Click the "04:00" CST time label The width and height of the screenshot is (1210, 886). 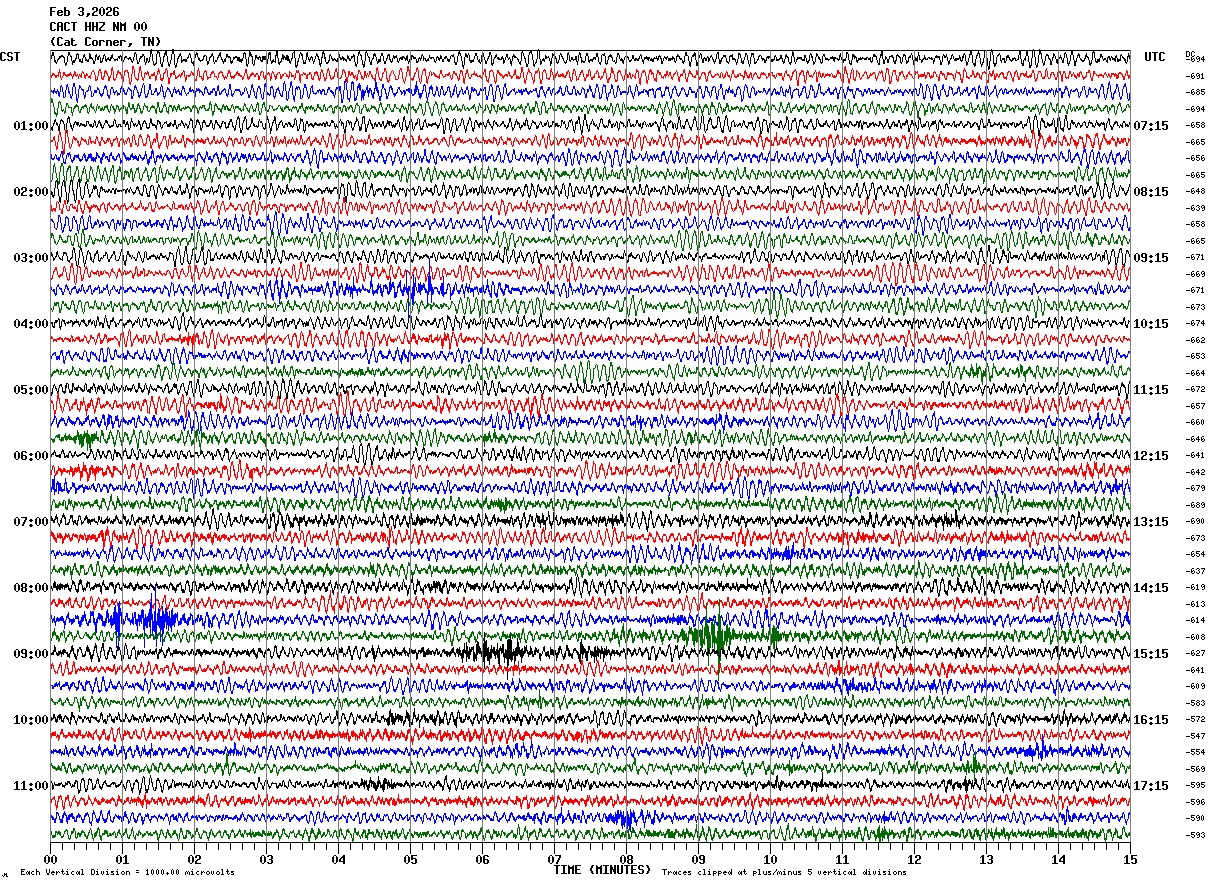[x=30, y=324]
